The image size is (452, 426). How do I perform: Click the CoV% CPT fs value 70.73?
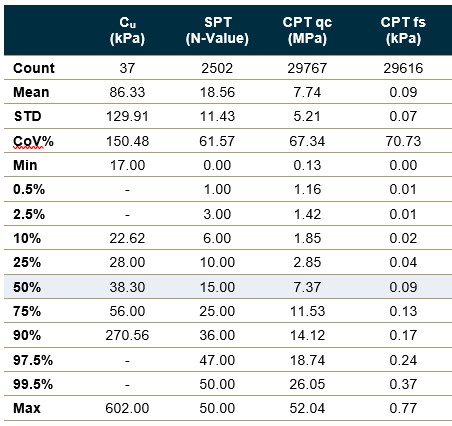(x=403, y=141)
